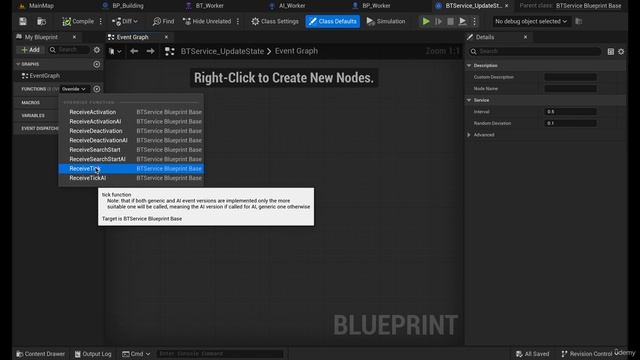This screenshot has height=360, width=640.
Task: Compile the blueprint
Action: pyautogui.click(x=78, y=21)
